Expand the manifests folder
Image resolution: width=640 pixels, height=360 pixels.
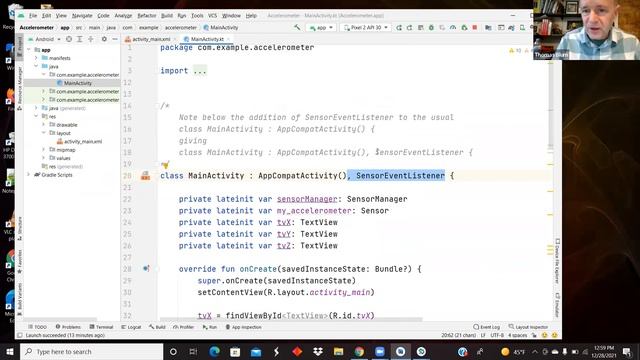coord(36,58)
